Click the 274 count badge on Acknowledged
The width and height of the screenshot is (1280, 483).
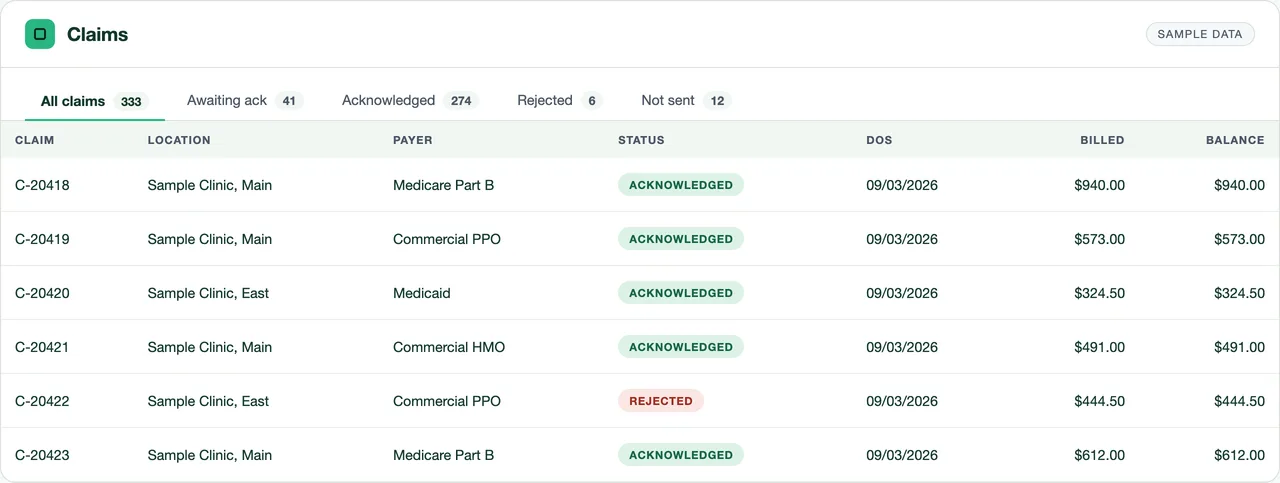pyautogui.click(x=461, y=101)
